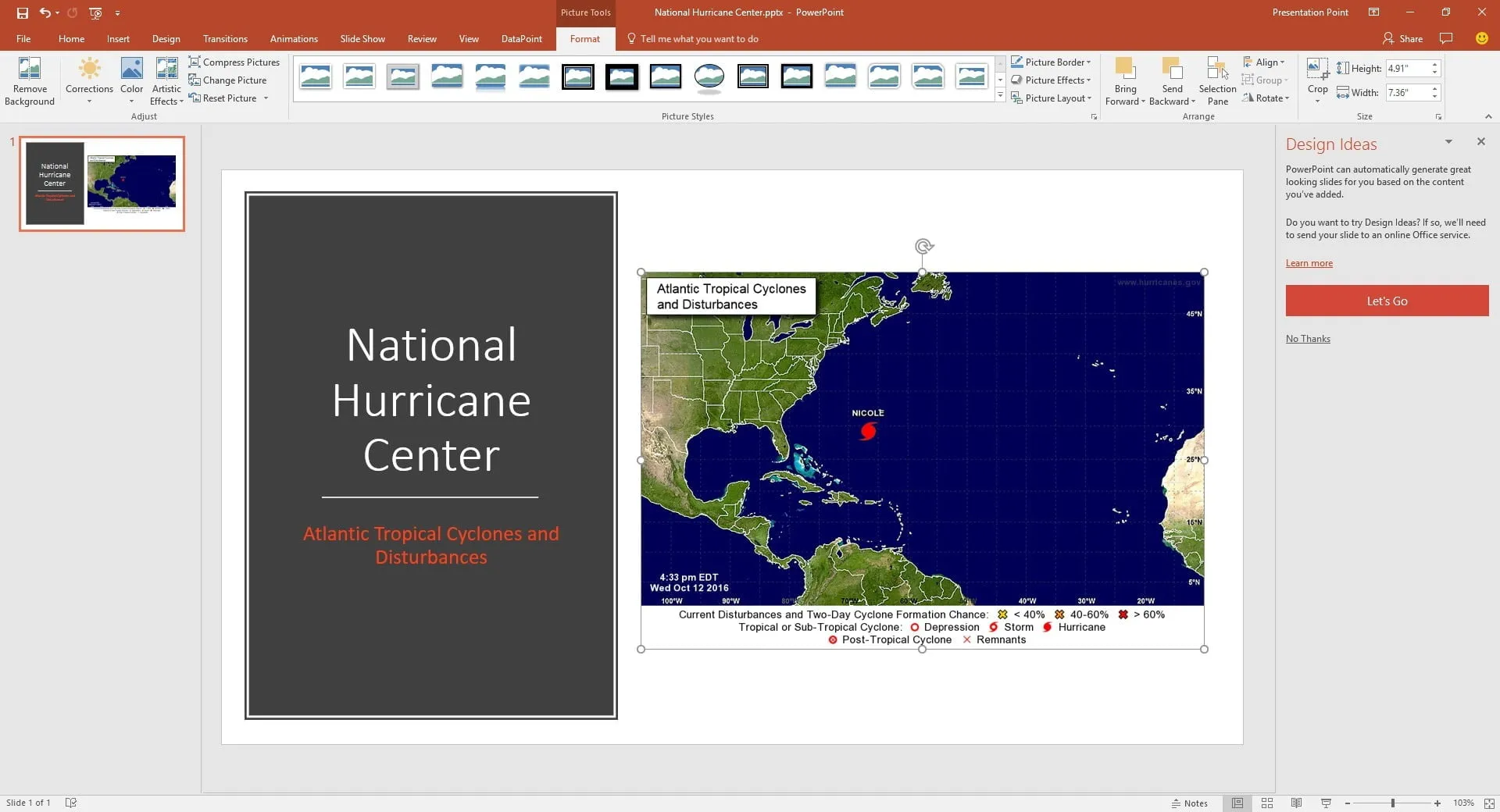This screenshot has width=1500, height=812.
Task: Click the Let's Go button
Action: (1386, 301)
